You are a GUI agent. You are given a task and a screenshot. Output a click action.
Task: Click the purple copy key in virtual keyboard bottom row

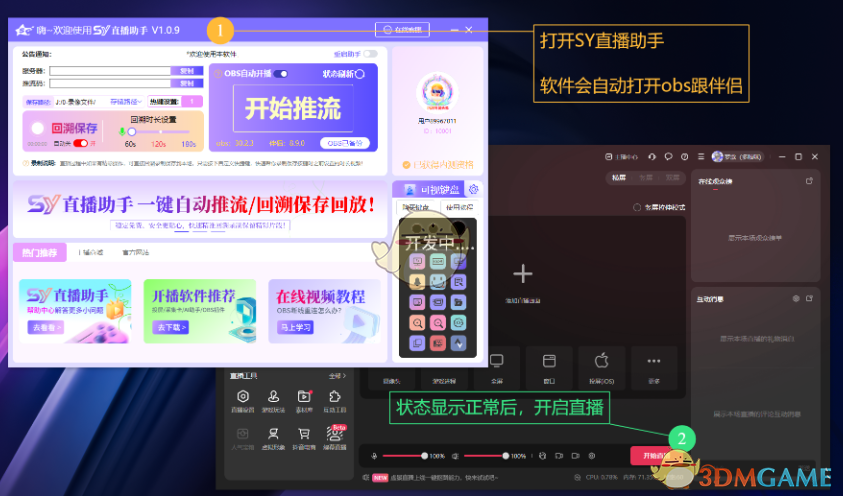pos(417,343)
